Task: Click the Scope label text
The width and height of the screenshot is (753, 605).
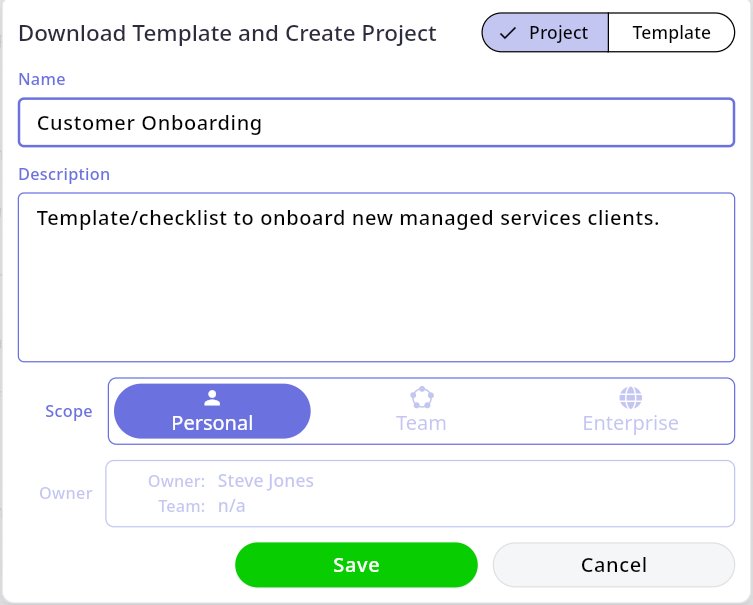Action: (x=69, y=411)
